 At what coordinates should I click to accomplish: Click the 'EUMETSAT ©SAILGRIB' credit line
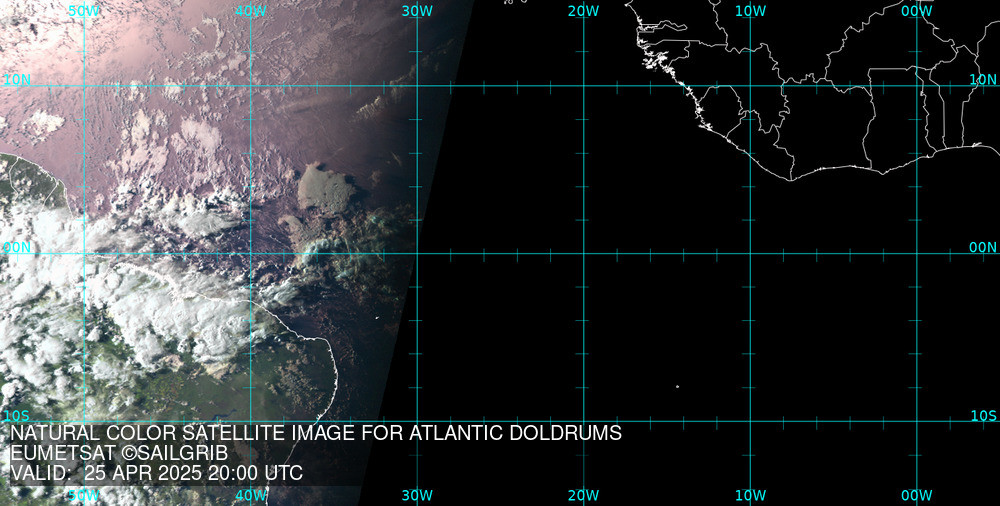pos(119,453)
